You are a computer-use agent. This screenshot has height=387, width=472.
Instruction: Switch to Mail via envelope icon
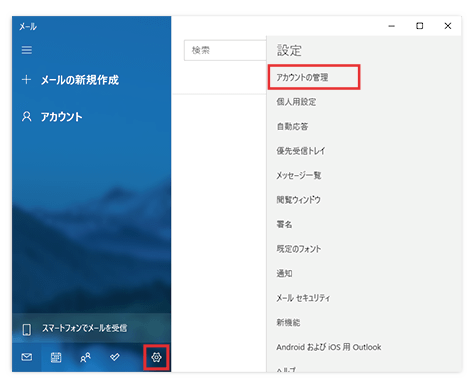[x=27, y=357]
